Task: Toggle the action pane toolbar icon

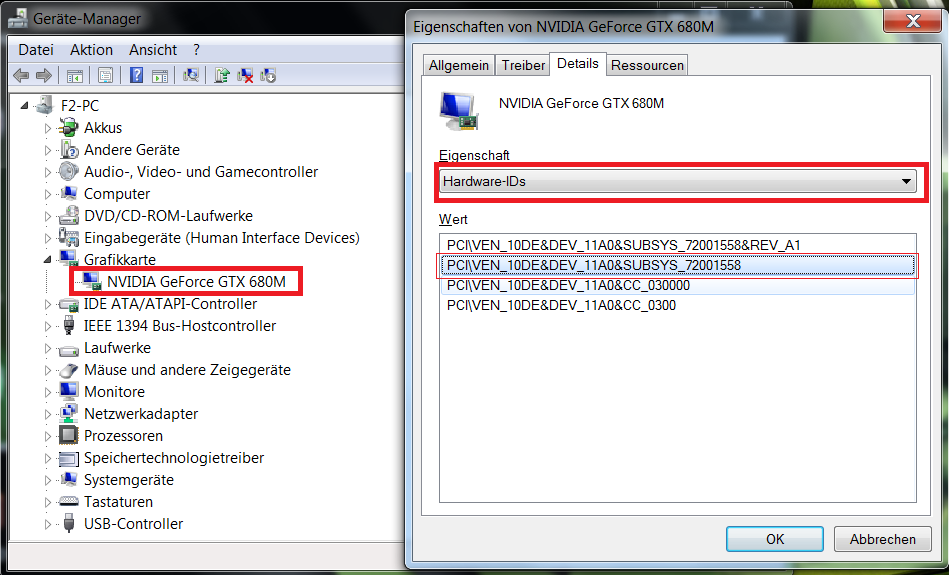Action: coord(160,76)
